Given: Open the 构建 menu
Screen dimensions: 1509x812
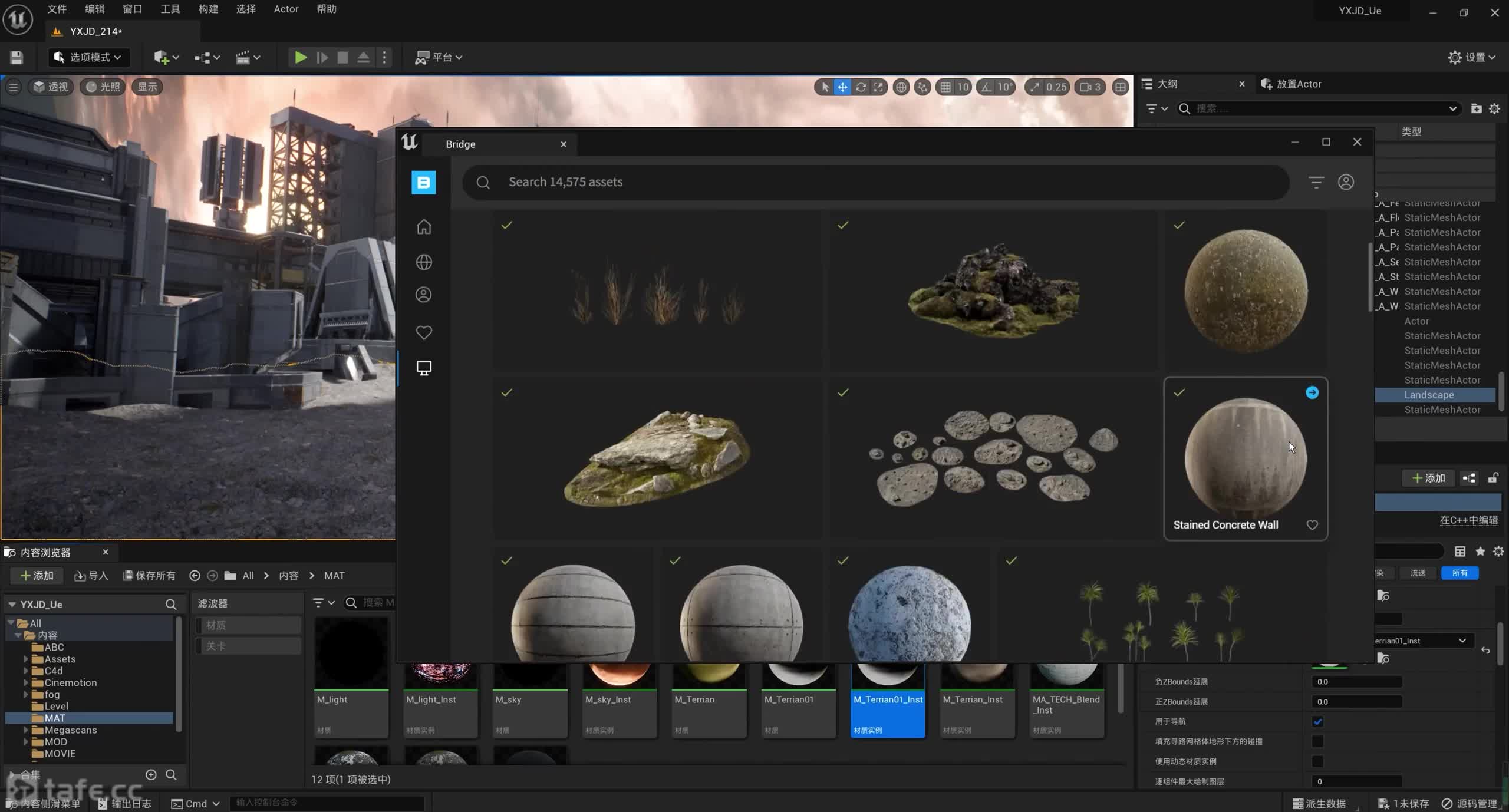Looking at the screenshot, I should point(208,9).
